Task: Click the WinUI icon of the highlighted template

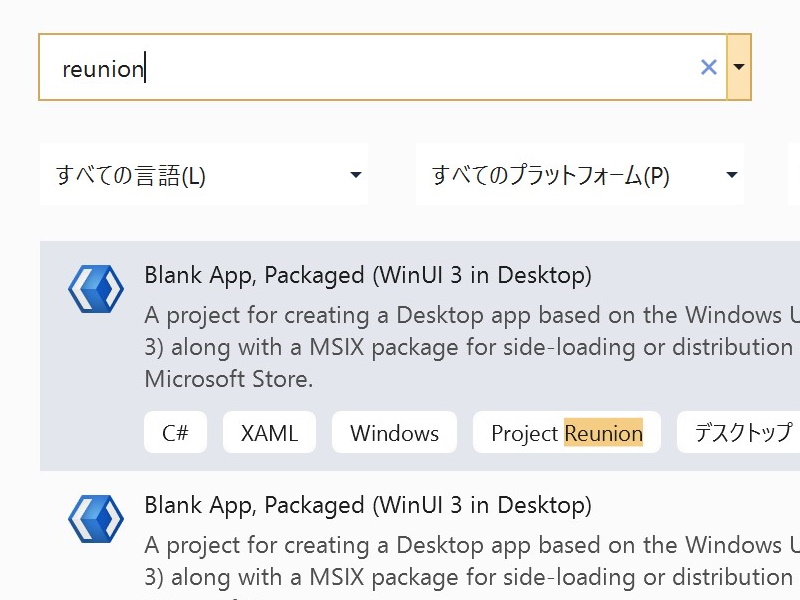Action: [96, 289]
